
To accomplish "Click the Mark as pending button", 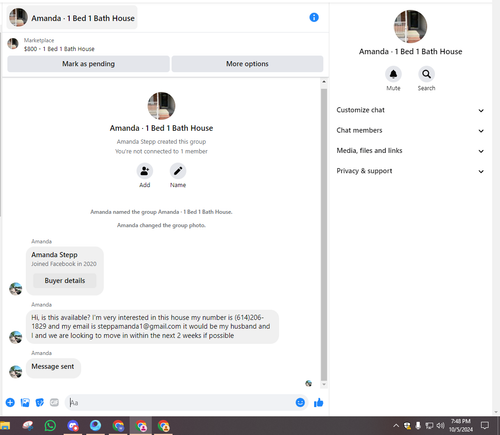I will (x=88, y=64).
